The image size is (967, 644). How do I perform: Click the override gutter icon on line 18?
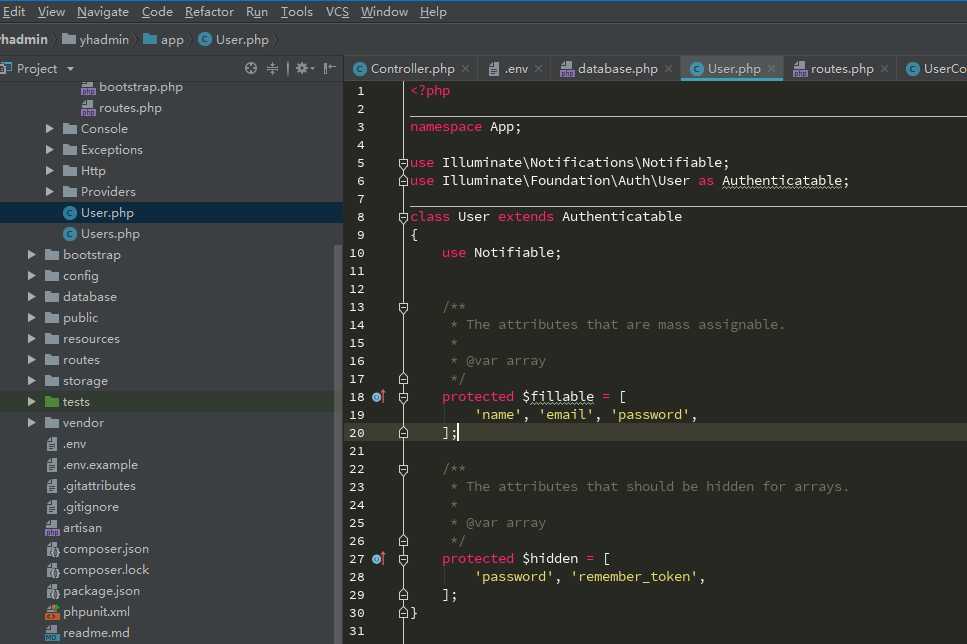click(x=379, y=397)
